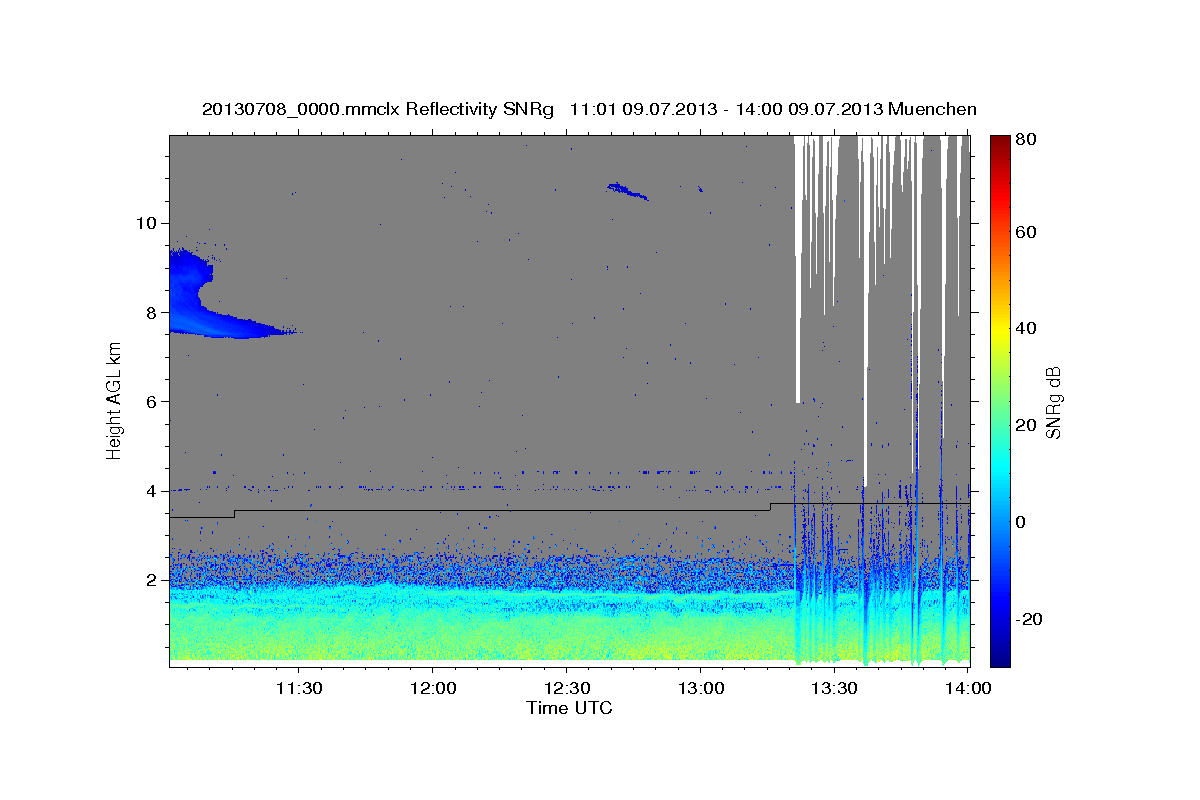Screen dimensions: 1200x800
Task: Click the colorbar value 60
Action: click(x=1025, y=232)
